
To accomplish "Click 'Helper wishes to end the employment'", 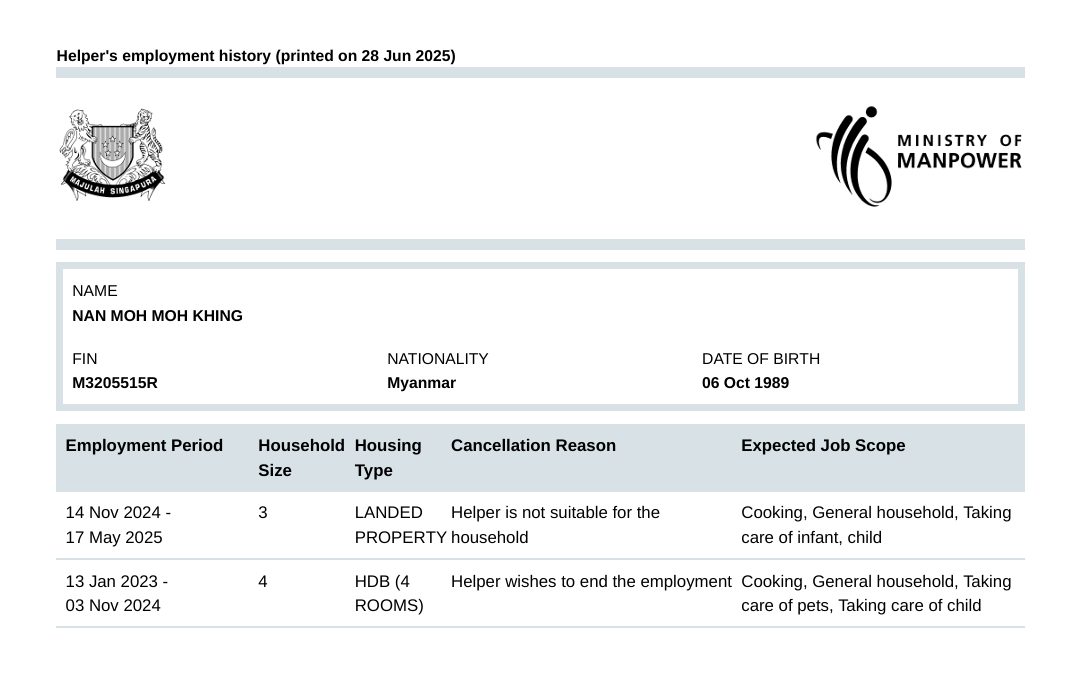I will point(591,581).
